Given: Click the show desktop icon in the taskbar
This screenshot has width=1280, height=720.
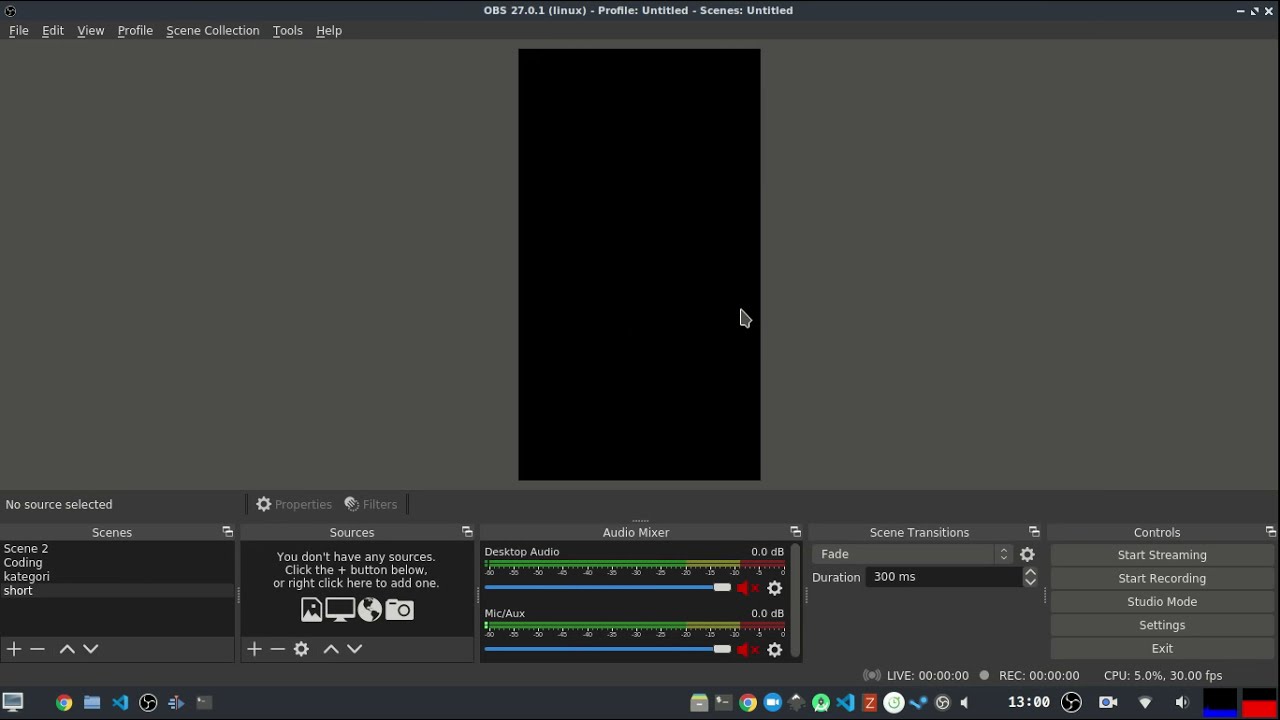Looking at the screenshot, I should click(13, 702).
